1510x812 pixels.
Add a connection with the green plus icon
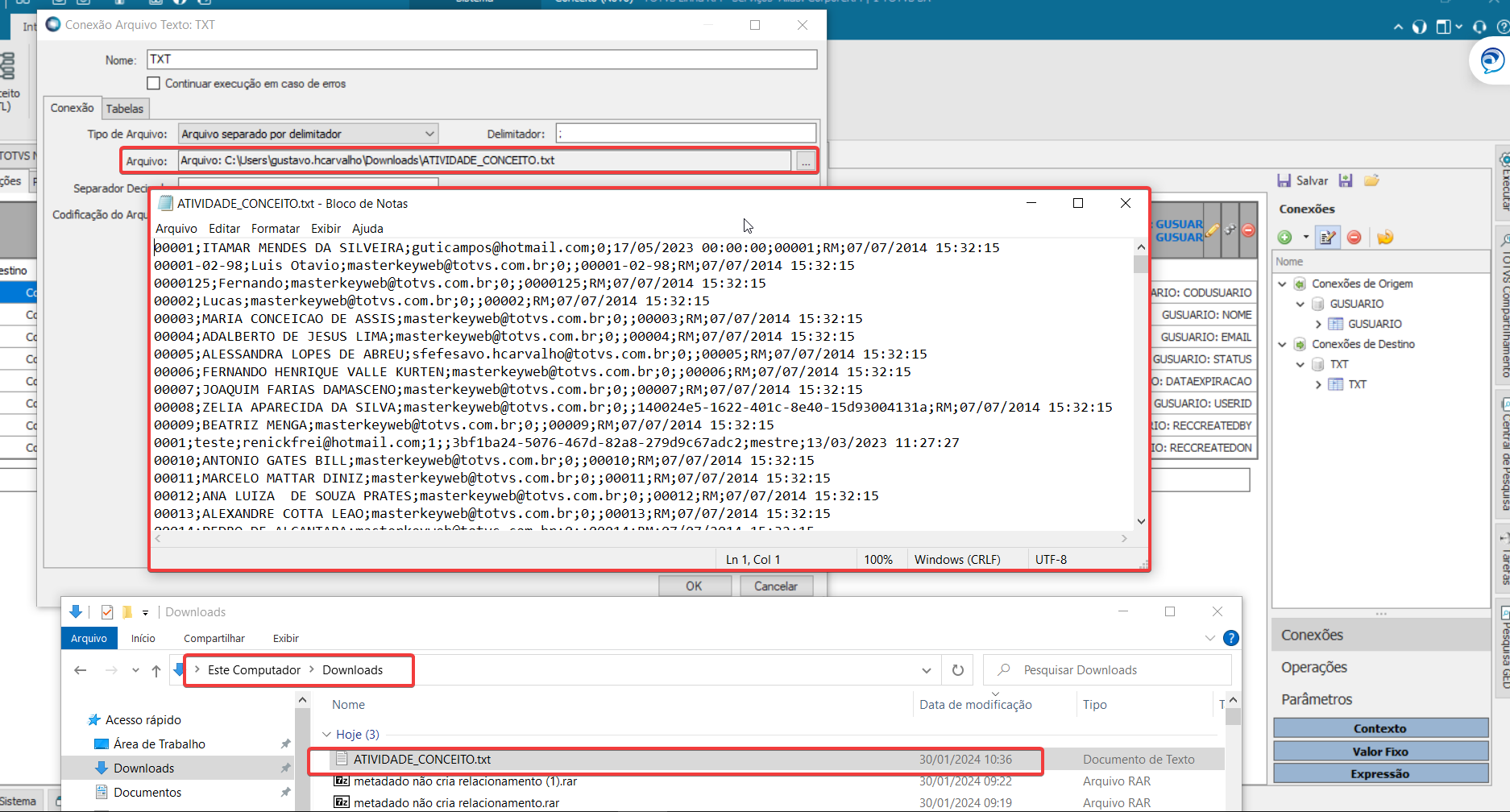pos(1285,237)
